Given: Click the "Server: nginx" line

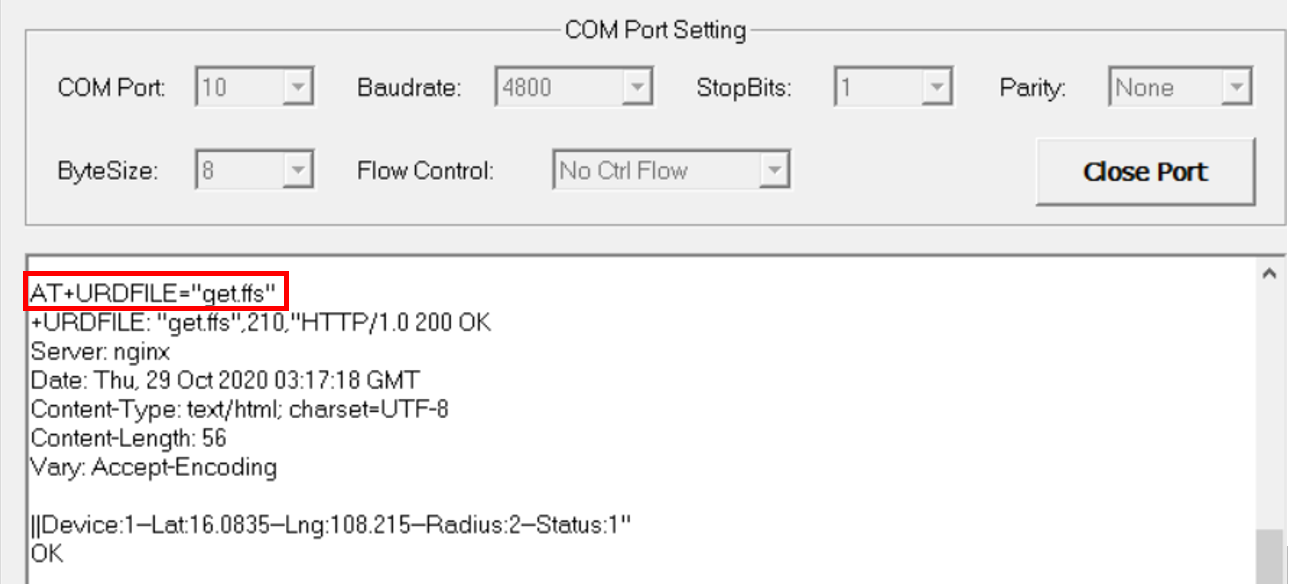Looking at the screenshot, I should [100, 352].
